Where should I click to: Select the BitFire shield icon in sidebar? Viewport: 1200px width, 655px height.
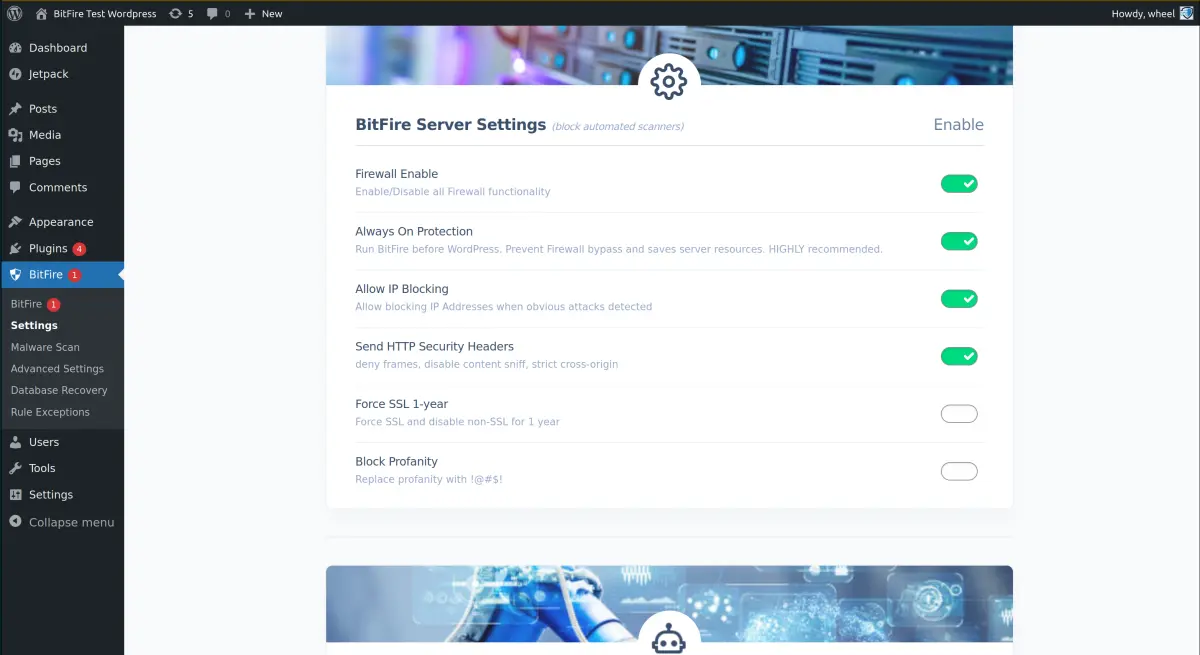coord(14,274)
